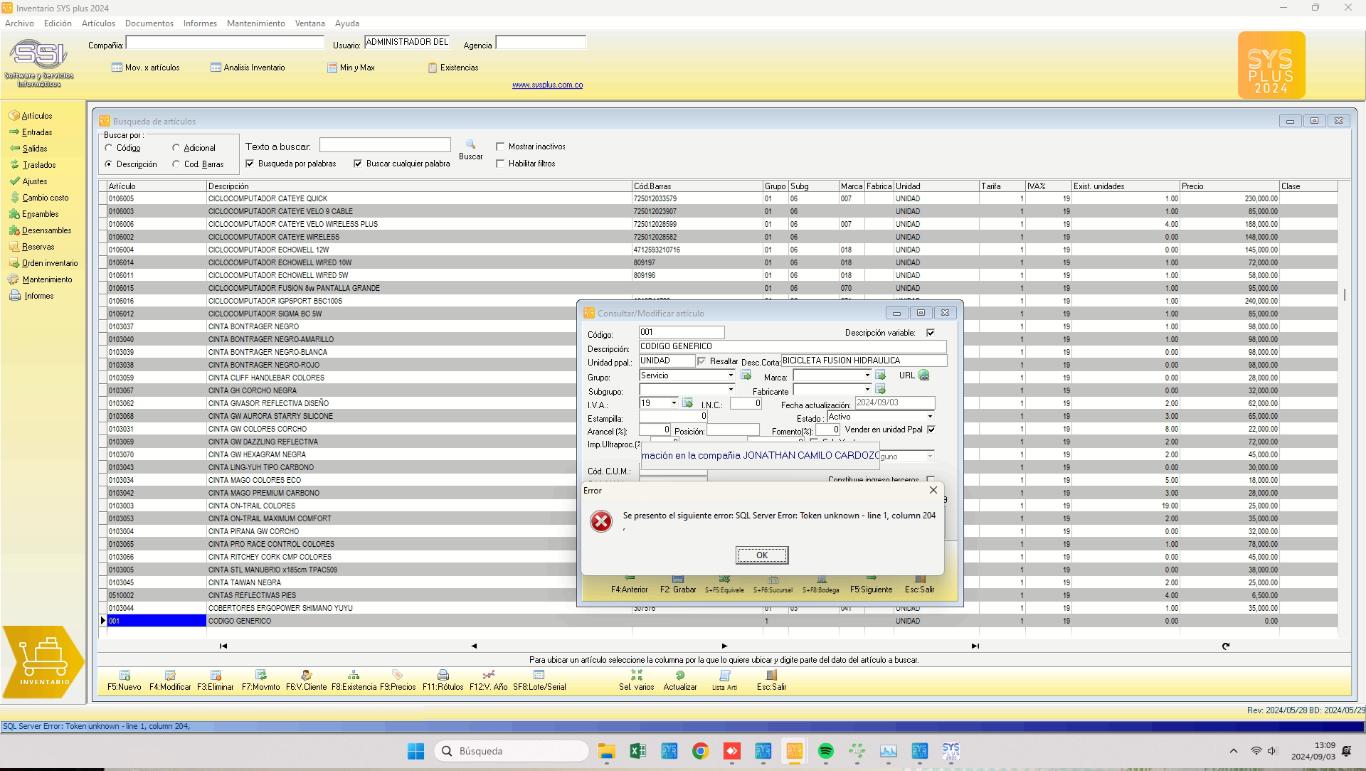Open Spotify from the Windows taskbar
This screenshot has width=1366, height=771.
point(826,751)
